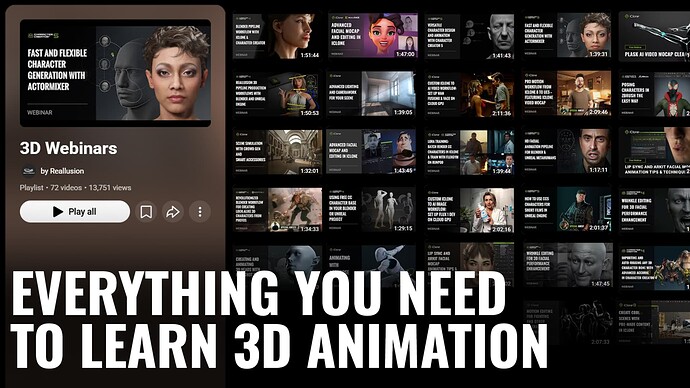Open Custom iClone to AI Video, 2:11:36

point(470,94)
